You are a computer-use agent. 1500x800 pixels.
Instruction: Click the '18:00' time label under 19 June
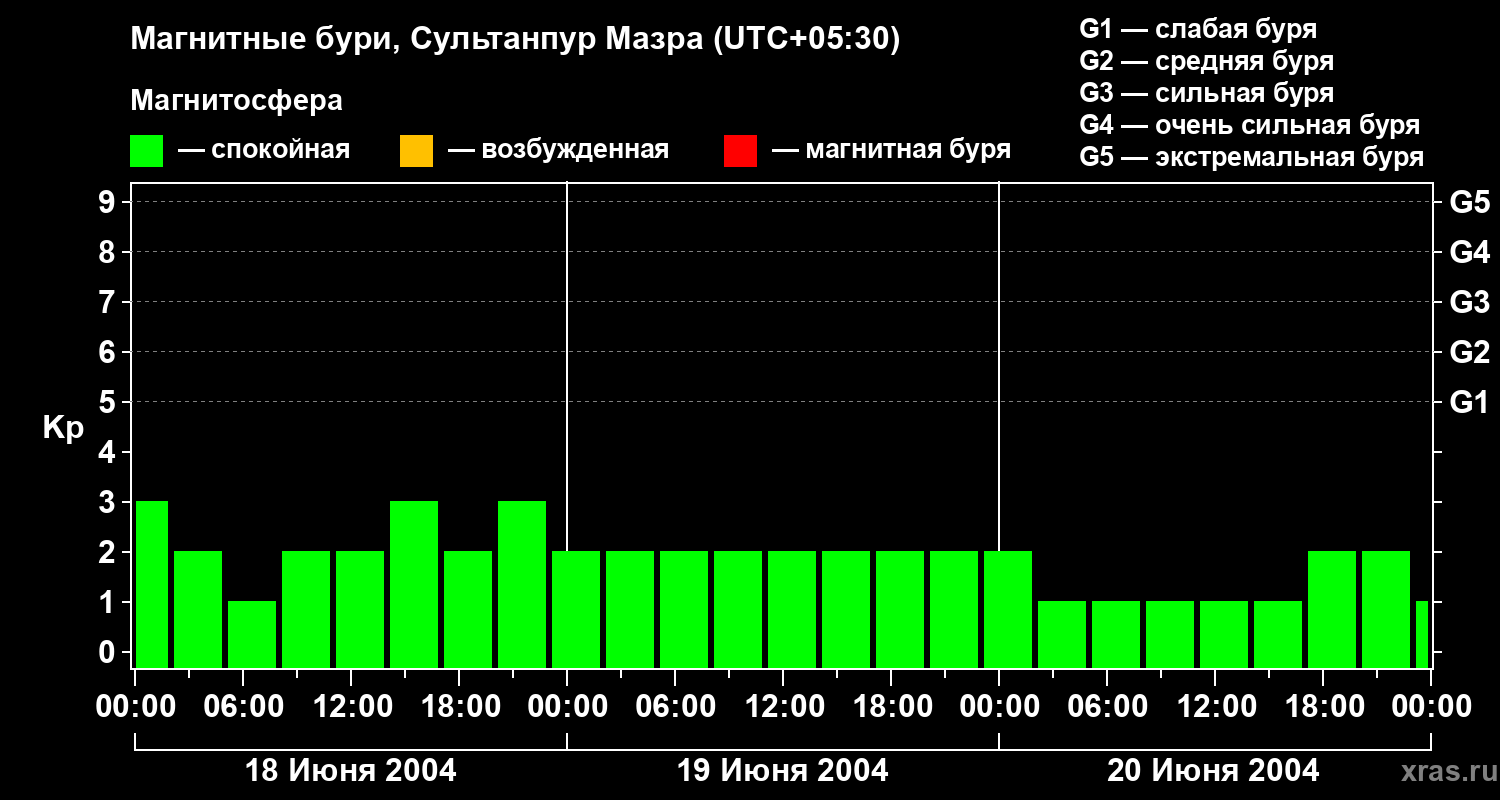891,707
